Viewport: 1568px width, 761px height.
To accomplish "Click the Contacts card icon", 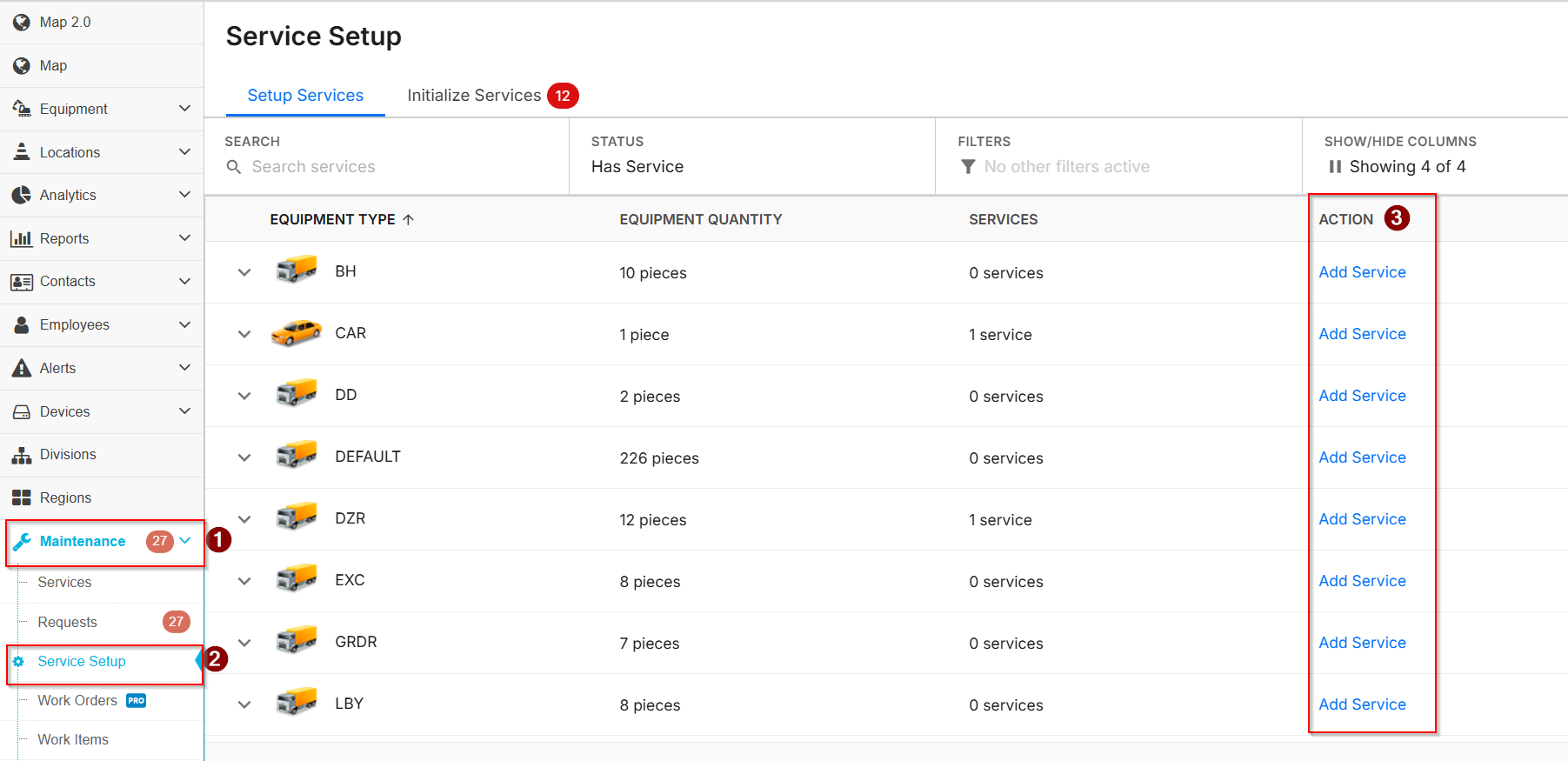I will click(x=22, y=282).
